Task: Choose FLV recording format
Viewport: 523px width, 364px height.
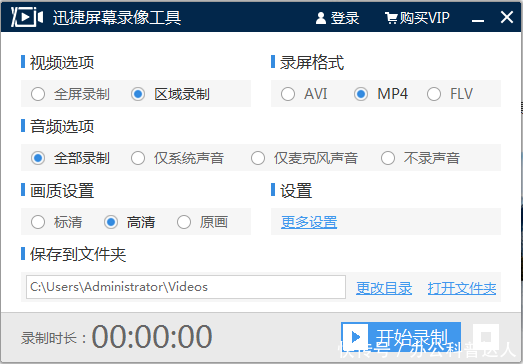Action: (450, 94)
